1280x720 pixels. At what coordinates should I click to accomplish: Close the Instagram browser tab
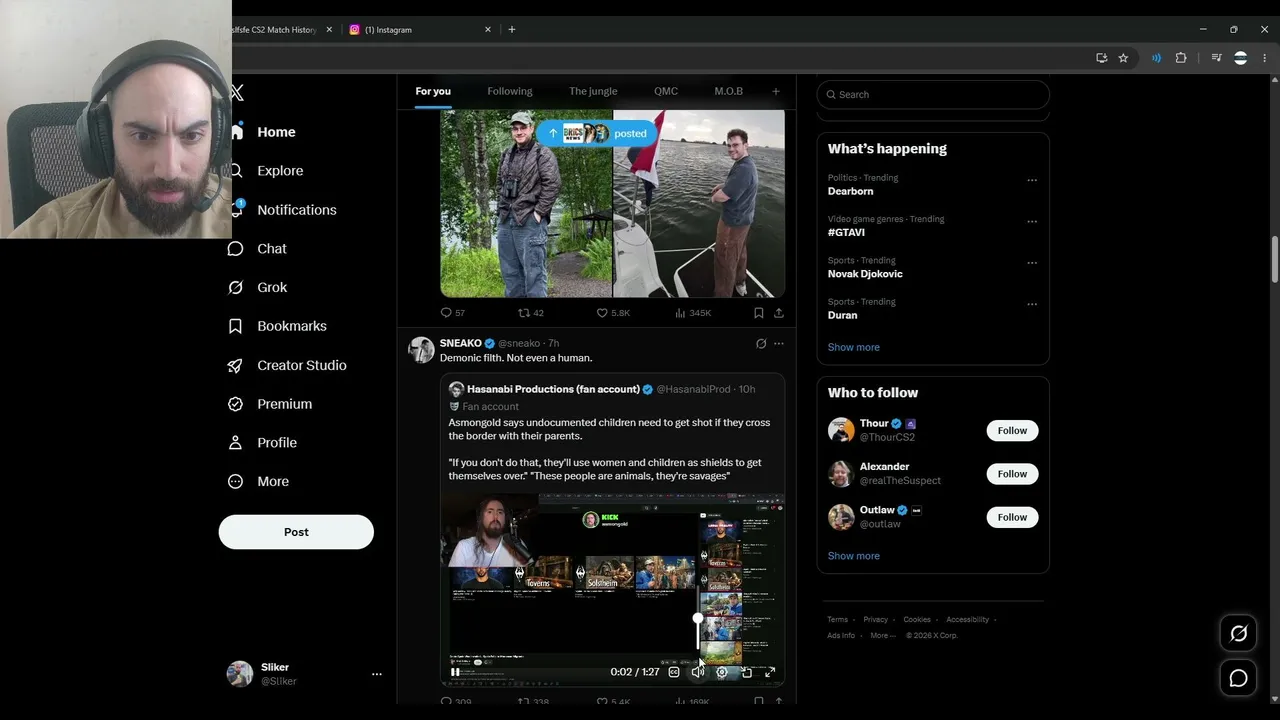tap(488, 30)
